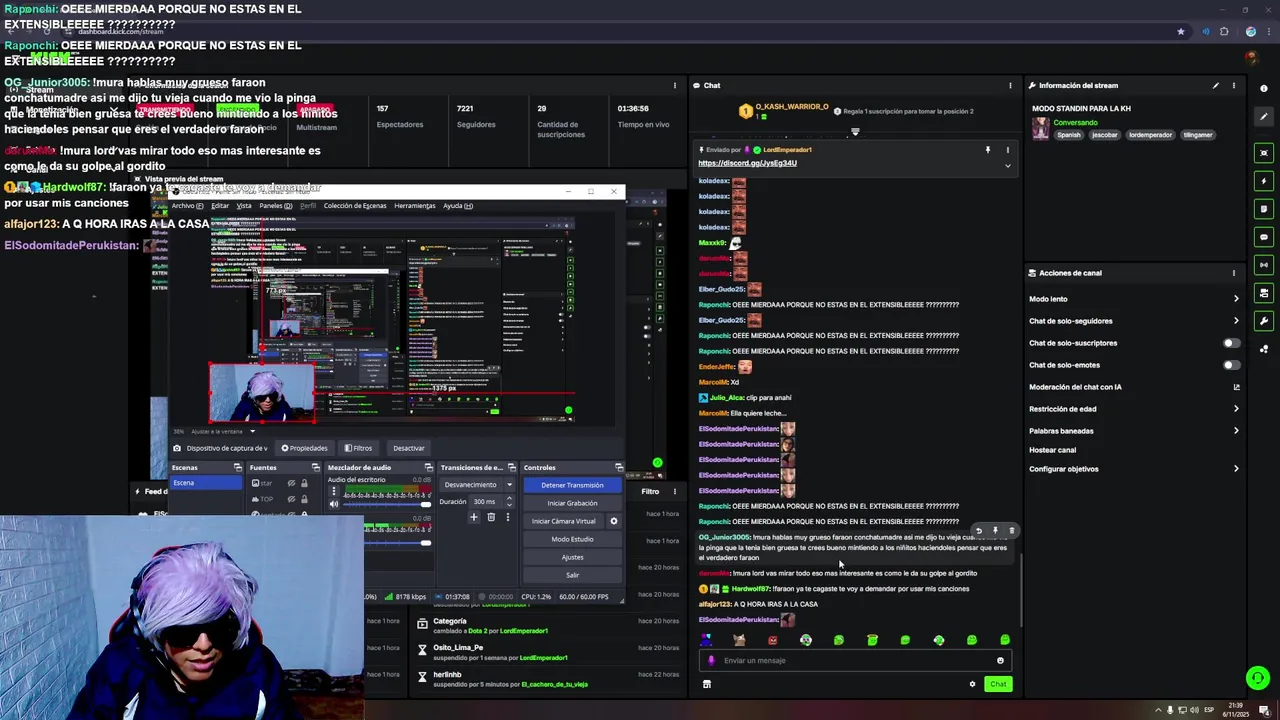Collapse the pinned Discord message chevron

1007,165
